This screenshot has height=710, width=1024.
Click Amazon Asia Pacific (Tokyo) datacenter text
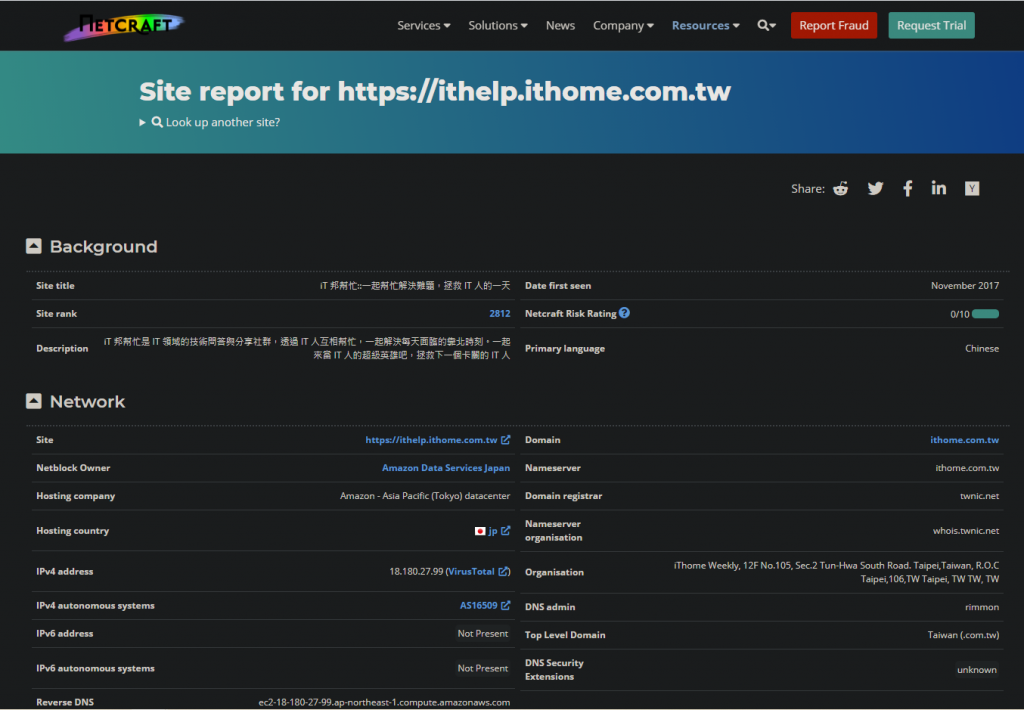coord(424,496)
